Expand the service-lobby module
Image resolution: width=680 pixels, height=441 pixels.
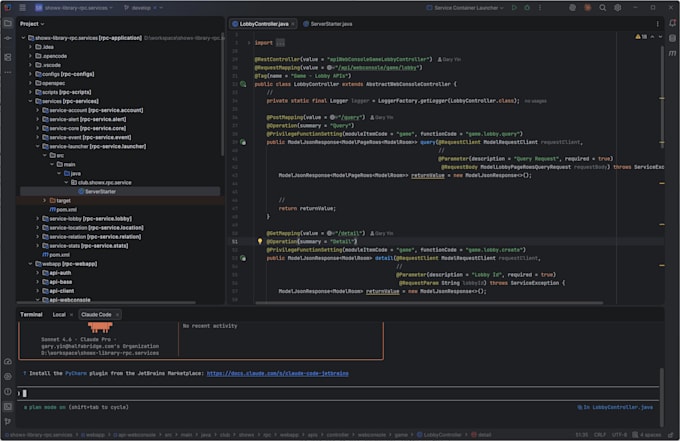(x=38, y=219)
